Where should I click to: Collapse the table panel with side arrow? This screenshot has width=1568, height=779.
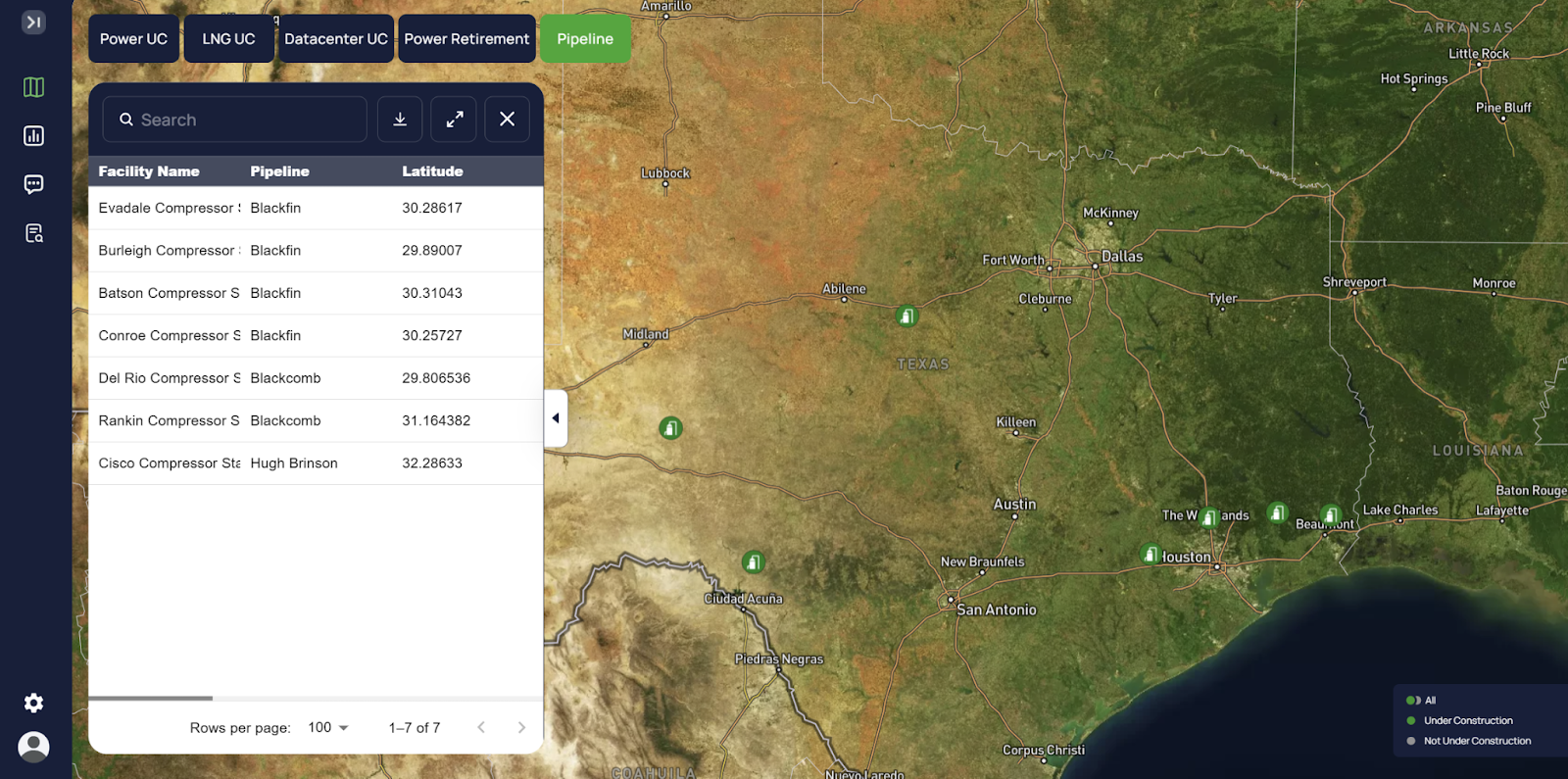coord(556,418)
